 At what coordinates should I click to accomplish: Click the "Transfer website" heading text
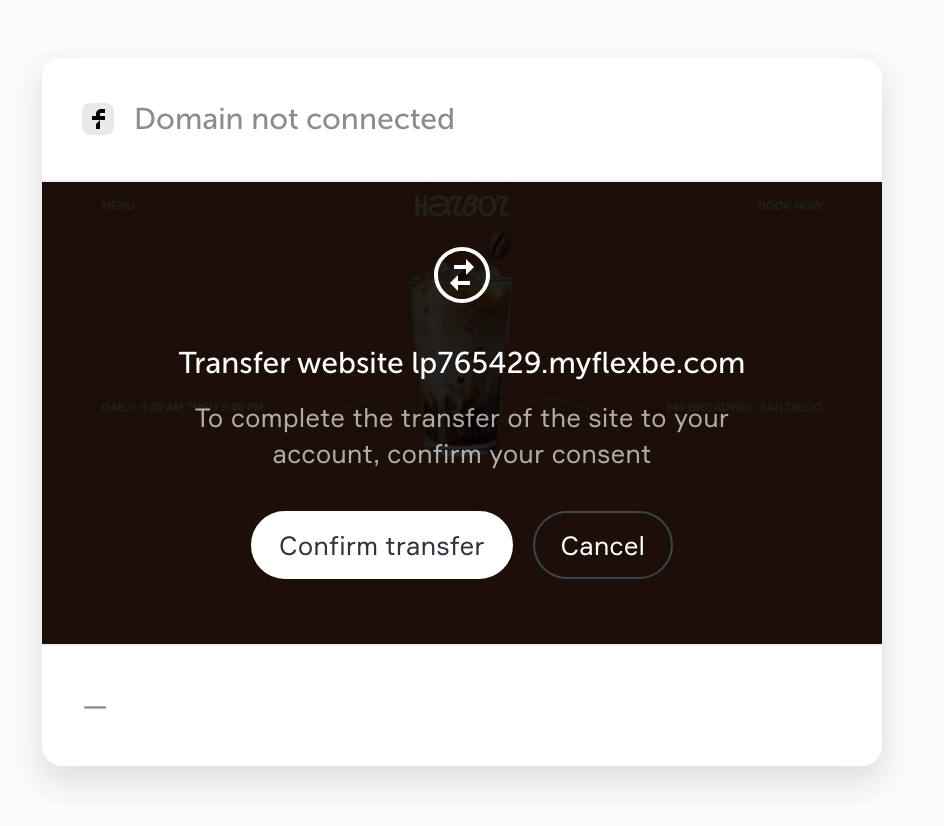(291, 363)
